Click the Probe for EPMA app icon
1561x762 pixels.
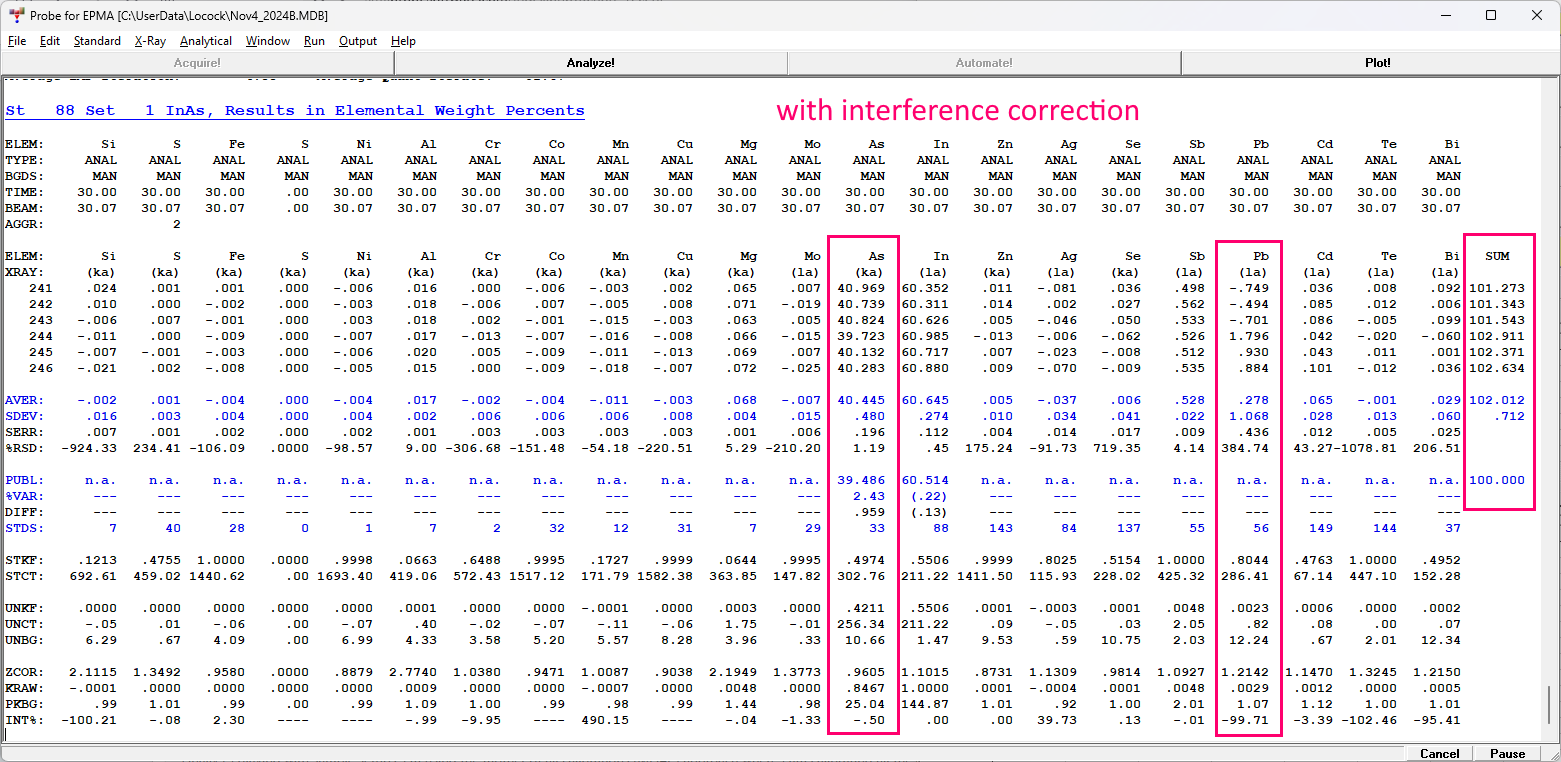click(17, 15)
